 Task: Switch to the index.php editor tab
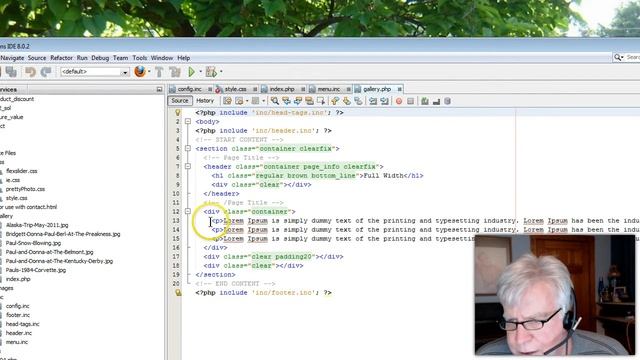[282, 89]
